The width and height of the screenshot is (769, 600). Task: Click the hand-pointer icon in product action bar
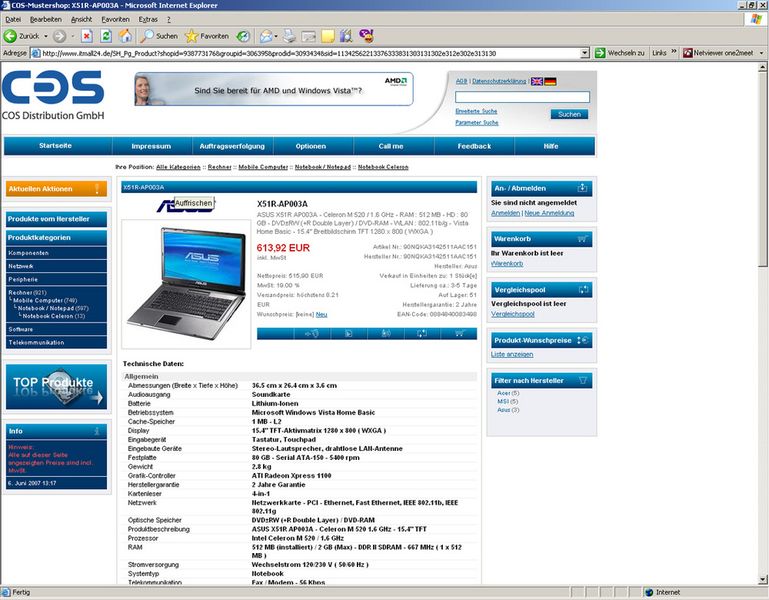click(312, 334)
